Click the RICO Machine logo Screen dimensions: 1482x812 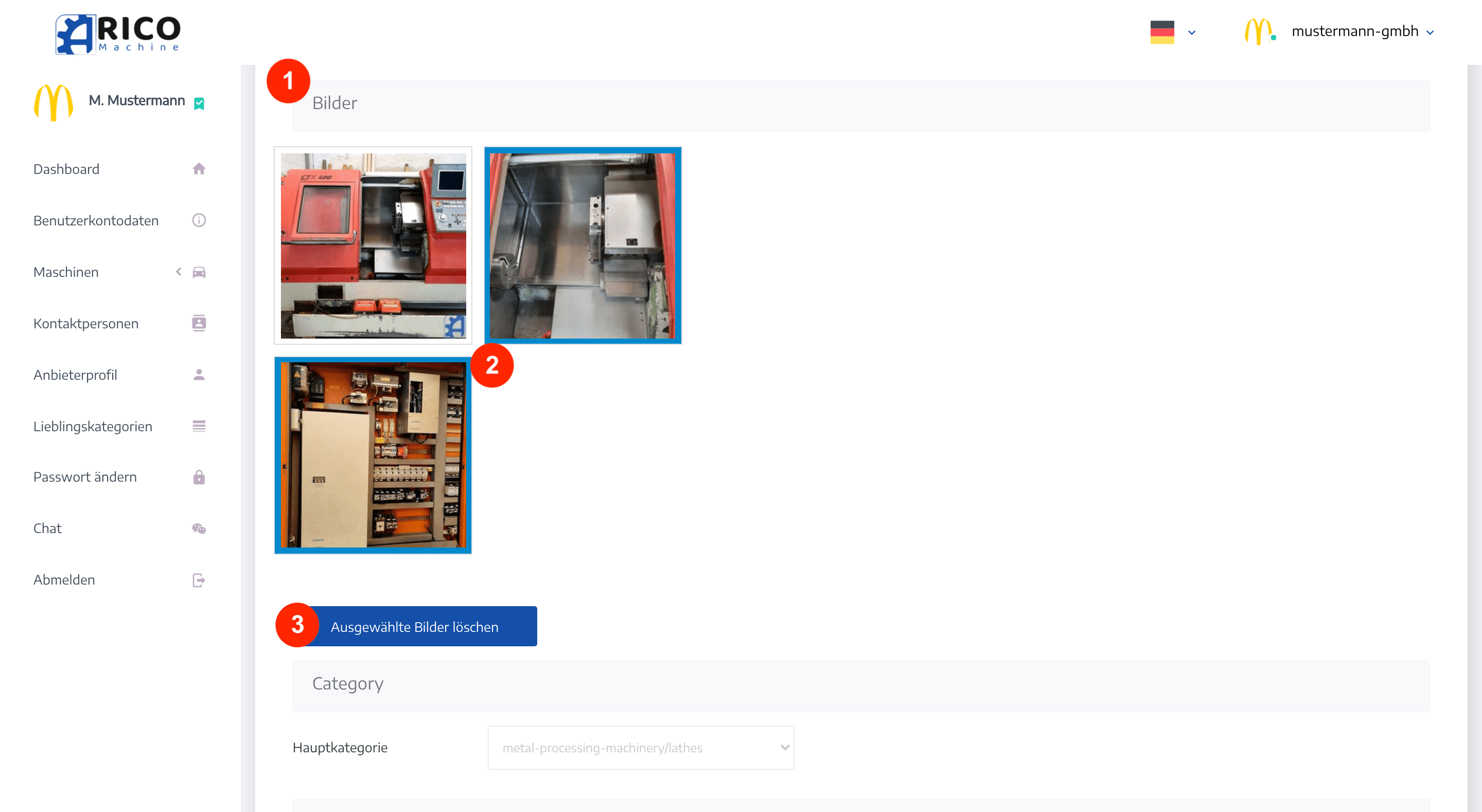(x=118, y=34)
